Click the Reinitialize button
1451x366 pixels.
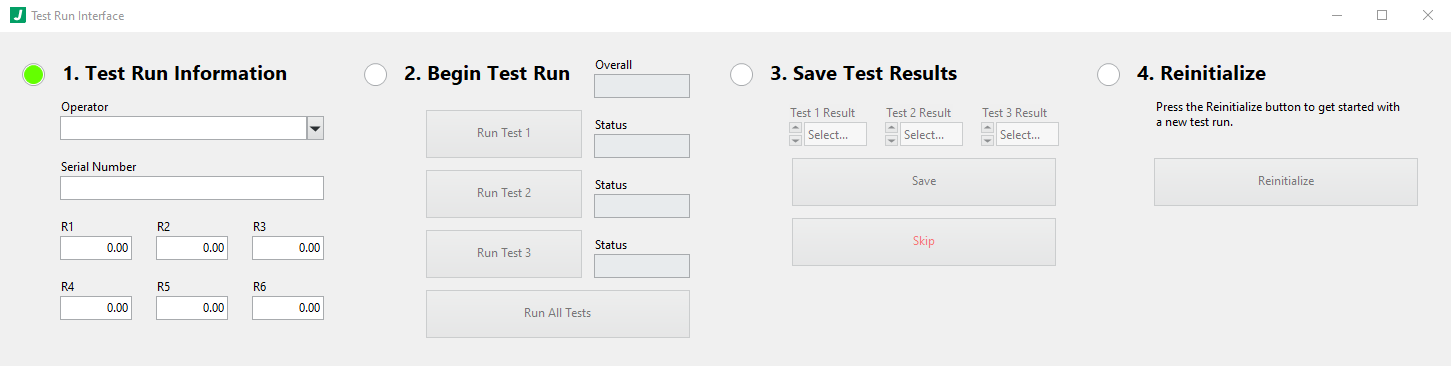[x=1286, y=182]
